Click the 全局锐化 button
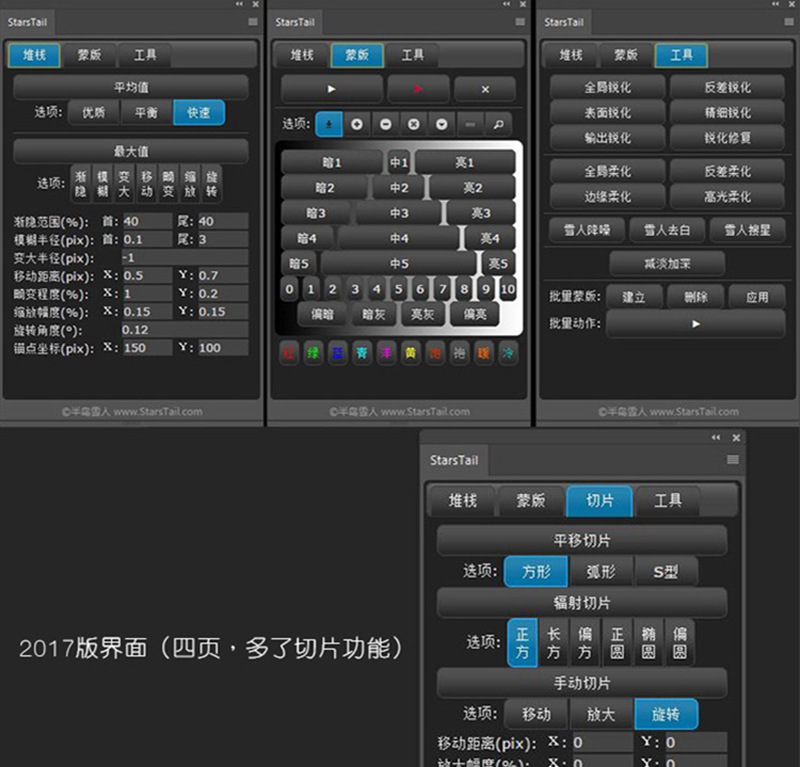800x767 pixels. [607, 87]
